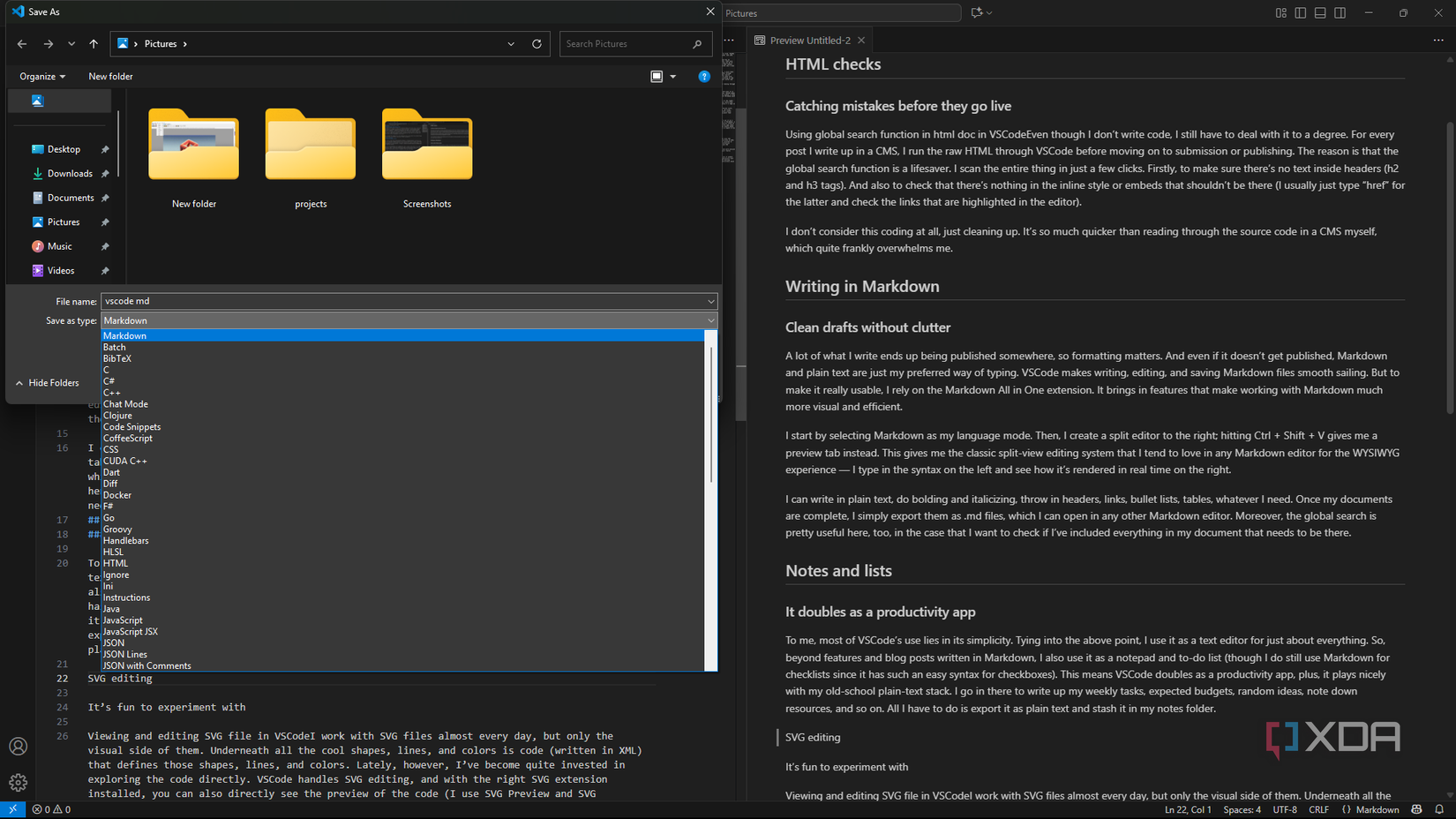Navigate up one folder level
Screen dimensions: 1456x819
click(94, 43)
